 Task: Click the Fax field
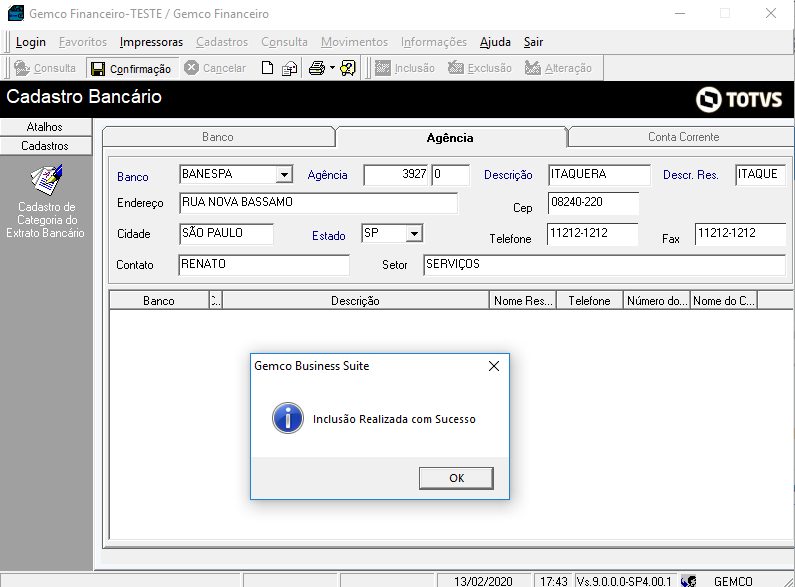(740, 233)
